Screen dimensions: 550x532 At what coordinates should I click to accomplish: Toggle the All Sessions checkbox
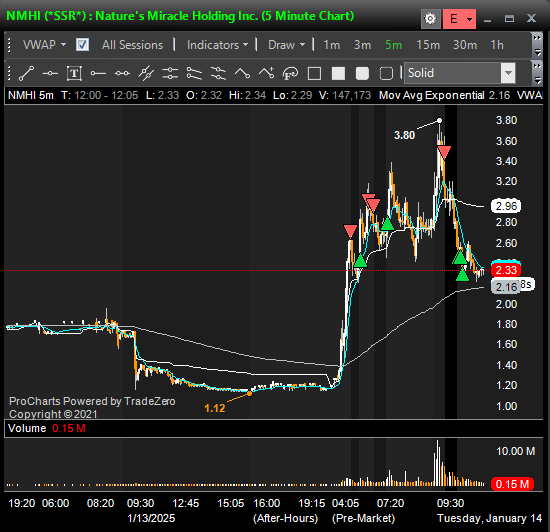coord(82,45)
